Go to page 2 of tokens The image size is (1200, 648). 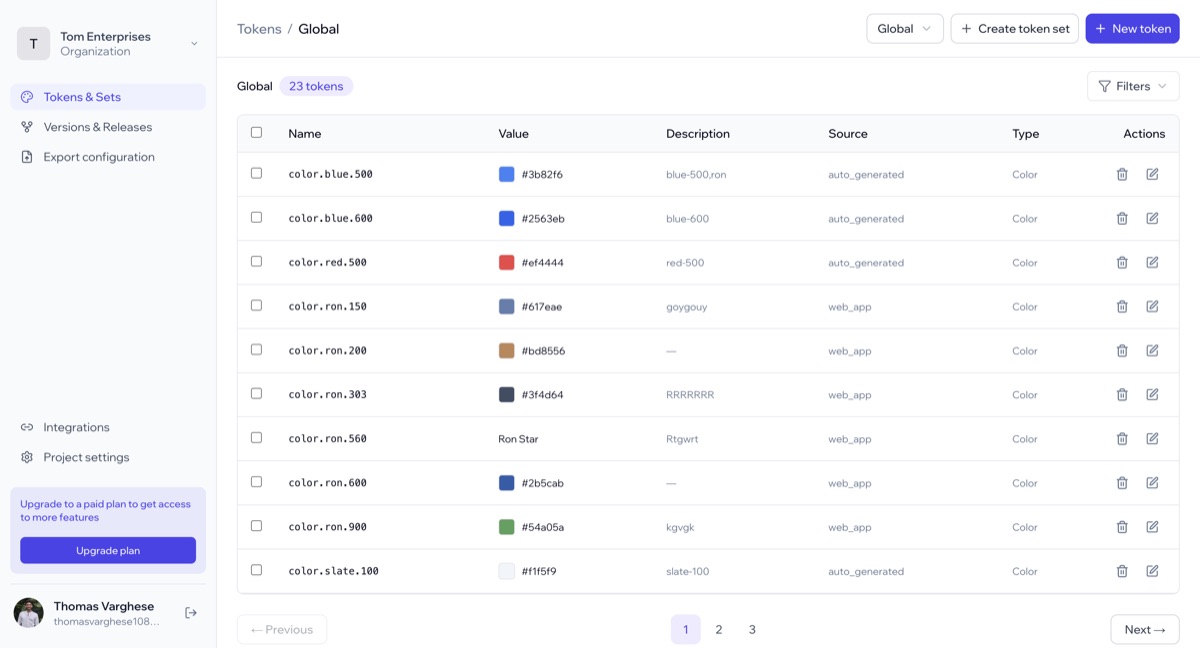(x=719, y=630)
